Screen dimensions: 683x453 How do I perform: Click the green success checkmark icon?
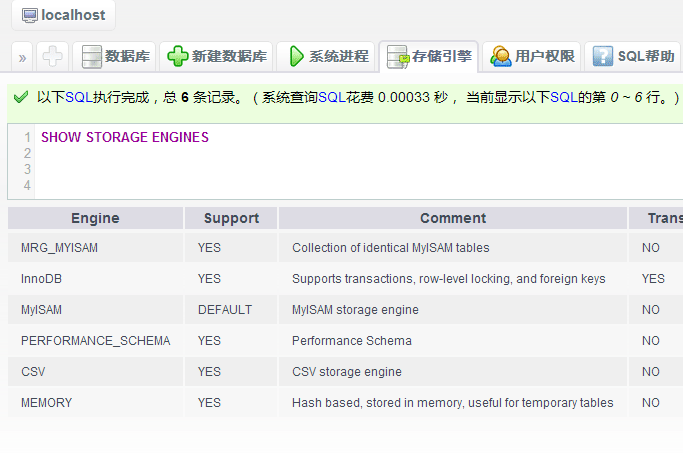point(20,97)
